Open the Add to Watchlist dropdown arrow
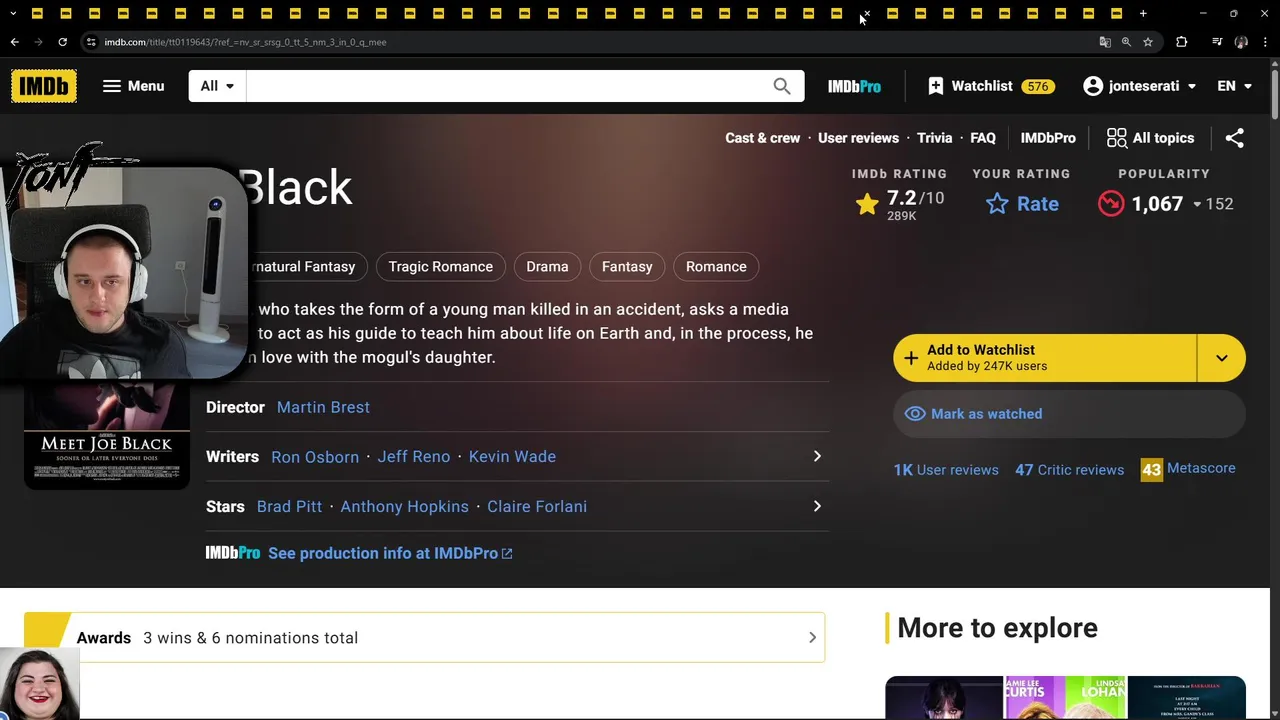The height and width of the screenshot is (720, 1280). click(x=1222, y=358)
